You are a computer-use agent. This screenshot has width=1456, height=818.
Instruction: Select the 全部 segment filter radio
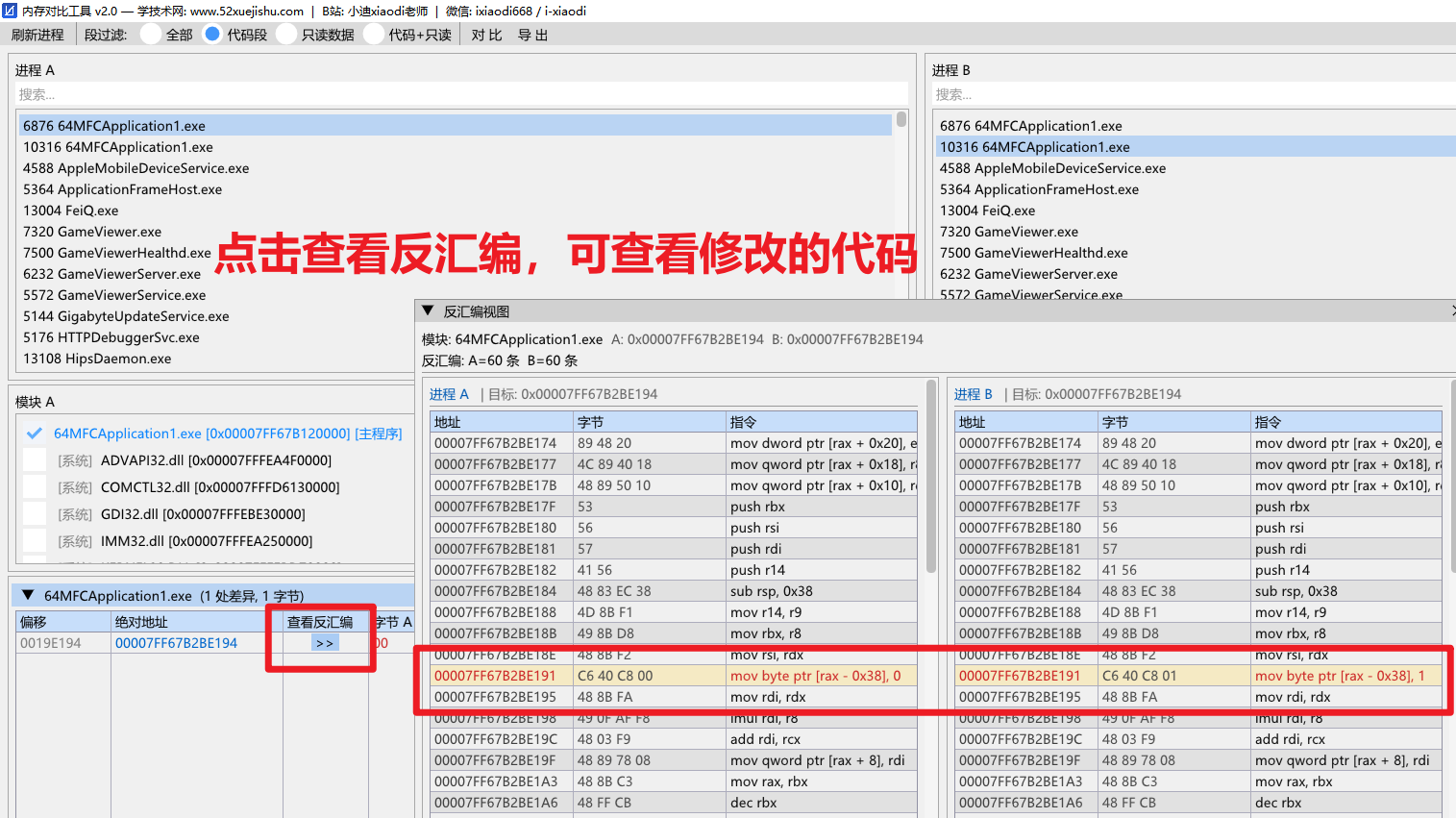(151, 34)
